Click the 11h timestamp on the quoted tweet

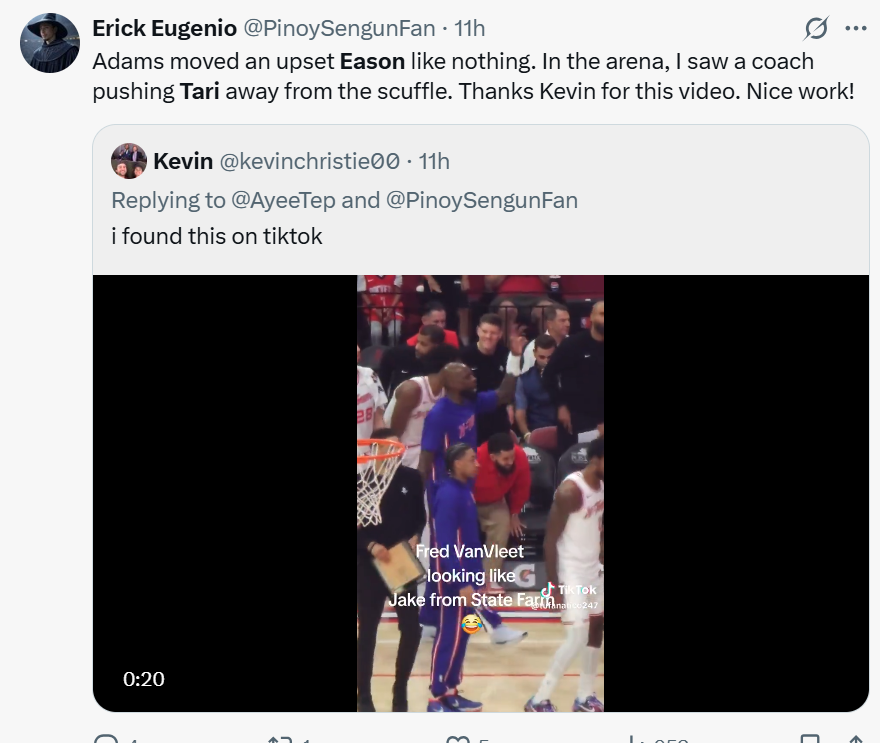point(434,161)
